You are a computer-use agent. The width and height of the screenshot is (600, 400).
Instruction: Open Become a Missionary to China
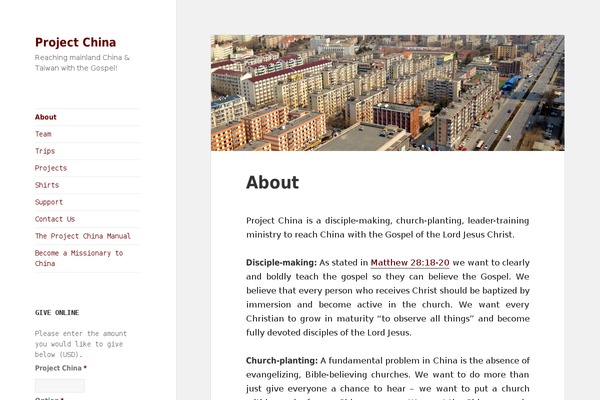(x=79, y=258)
